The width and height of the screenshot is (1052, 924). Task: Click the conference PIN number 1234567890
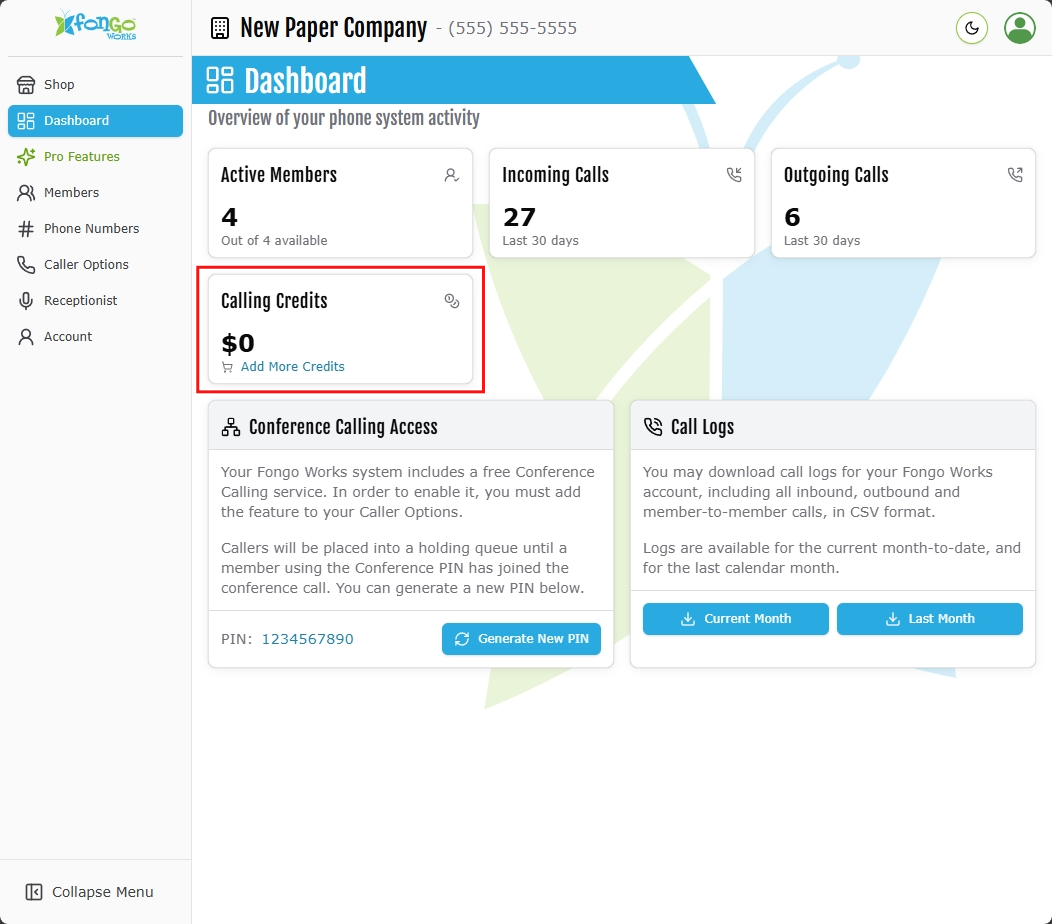click(307, 639)
